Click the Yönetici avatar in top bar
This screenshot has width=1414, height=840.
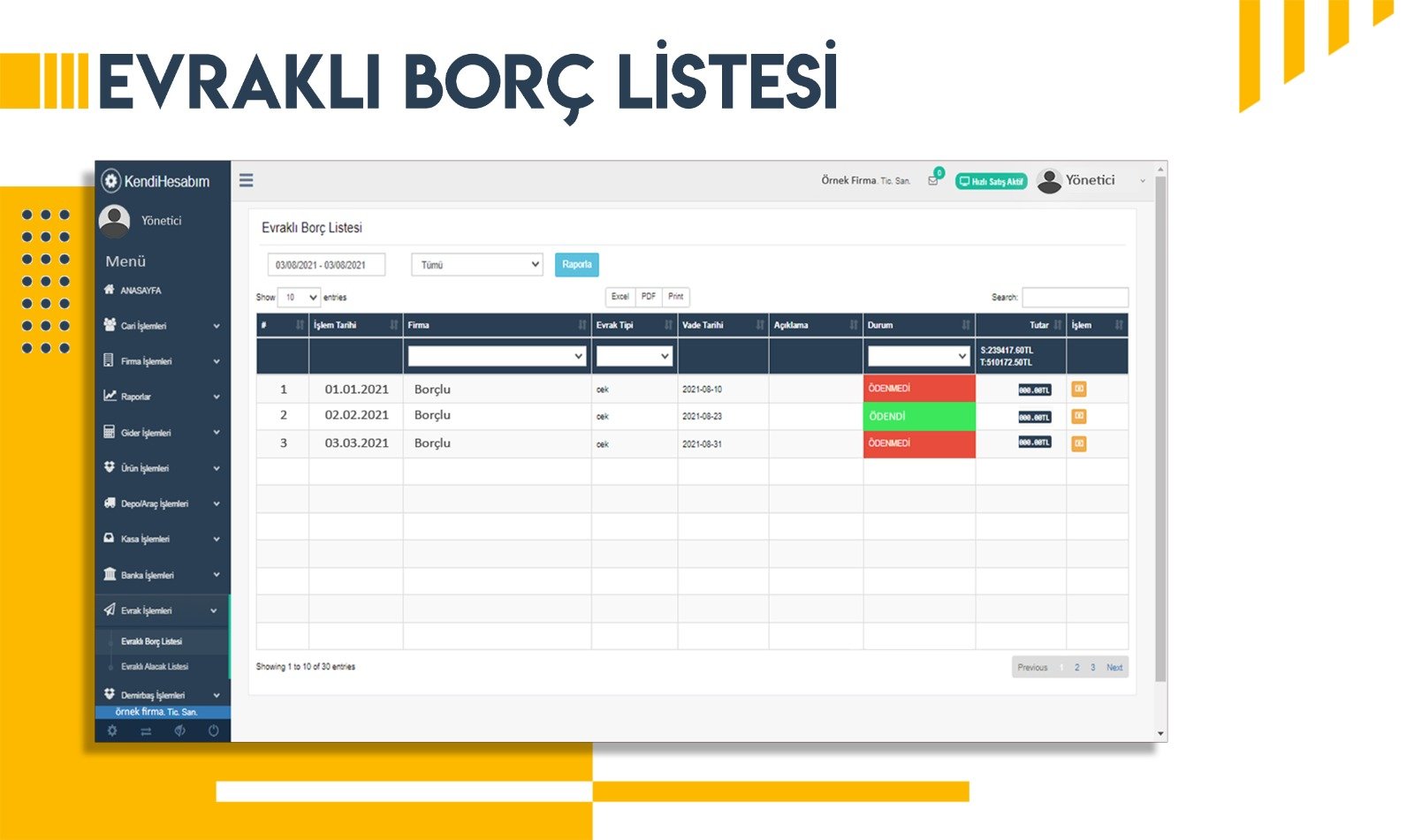click(x=1049, y=181)
